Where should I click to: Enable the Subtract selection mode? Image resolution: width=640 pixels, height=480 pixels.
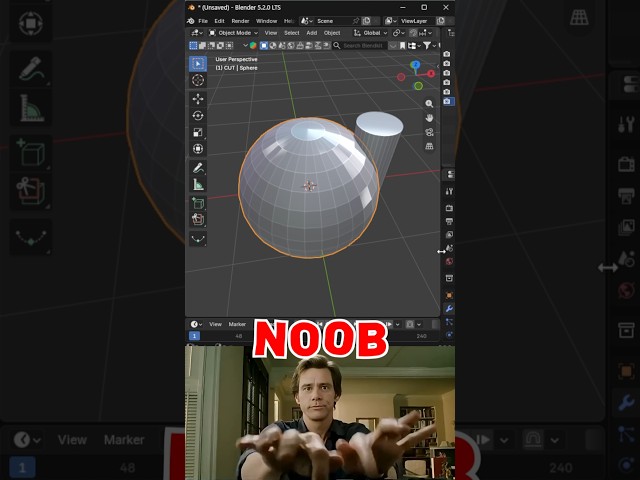tap(211, 45)
